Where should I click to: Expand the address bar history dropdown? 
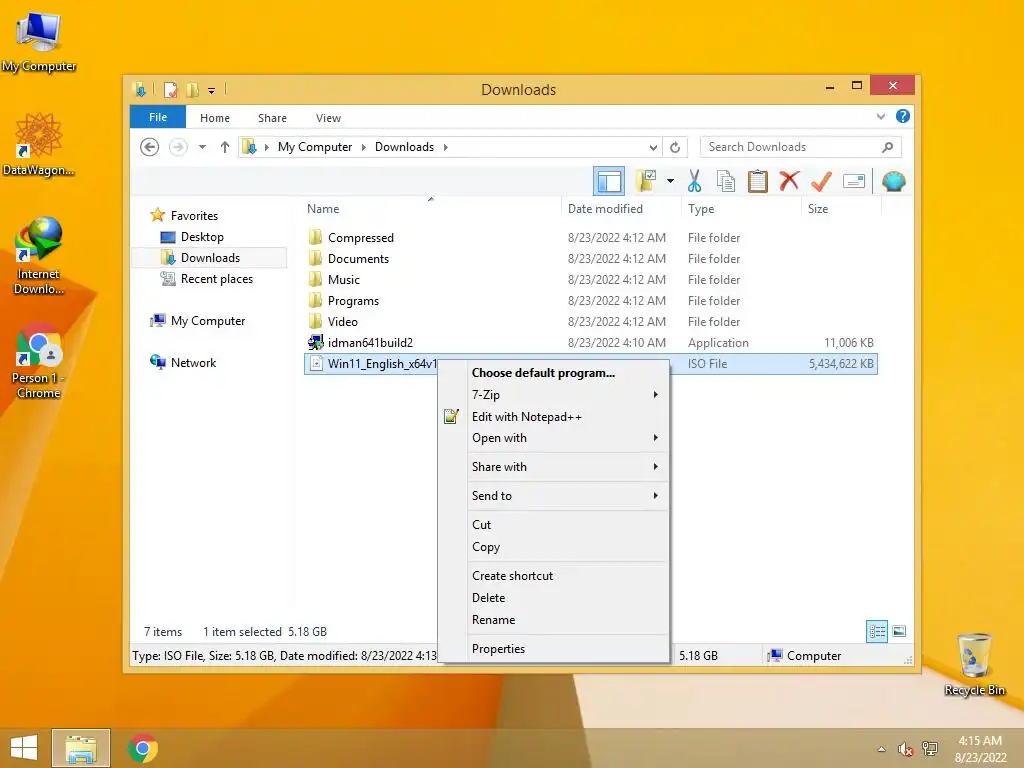[x=653, y=147]
